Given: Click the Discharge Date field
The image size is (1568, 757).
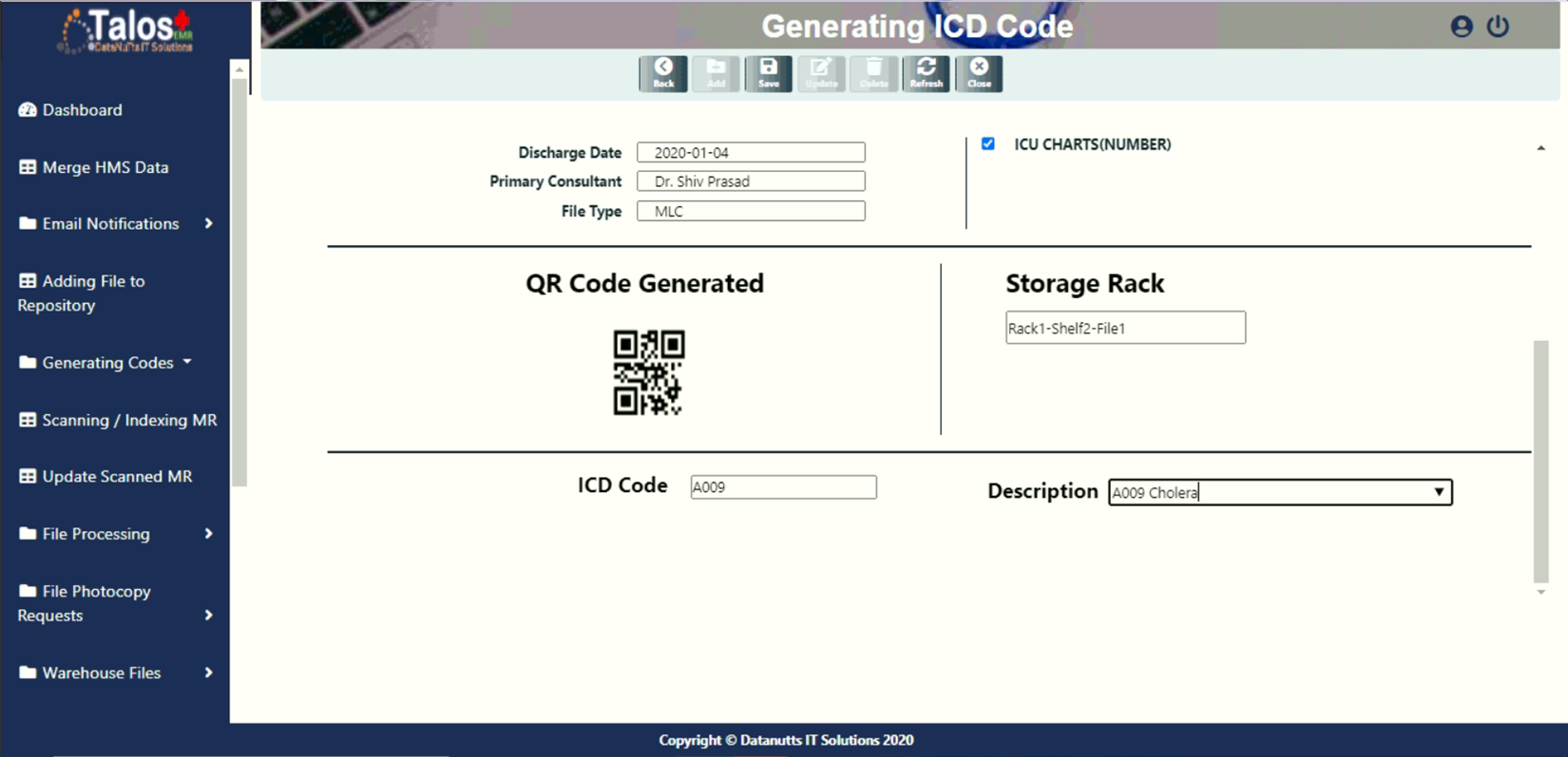Looking at the screenshot, I should pos(751,152).
